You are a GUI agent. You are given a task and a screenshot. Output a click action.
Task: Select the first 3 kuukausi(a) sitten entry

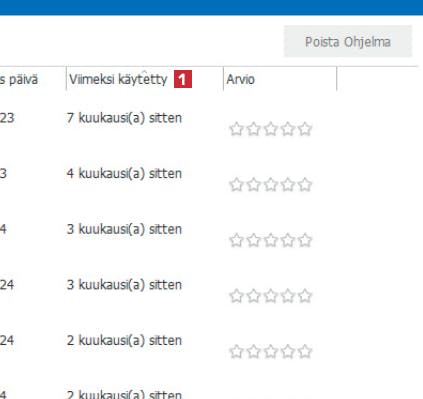click(x=124, y=229)
